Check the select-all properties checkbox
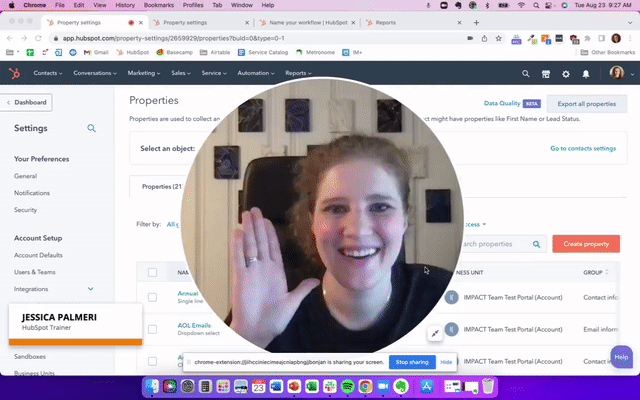The height and width of the screenshot is (400, 640). pyautogui.click(x=152, y=272)
